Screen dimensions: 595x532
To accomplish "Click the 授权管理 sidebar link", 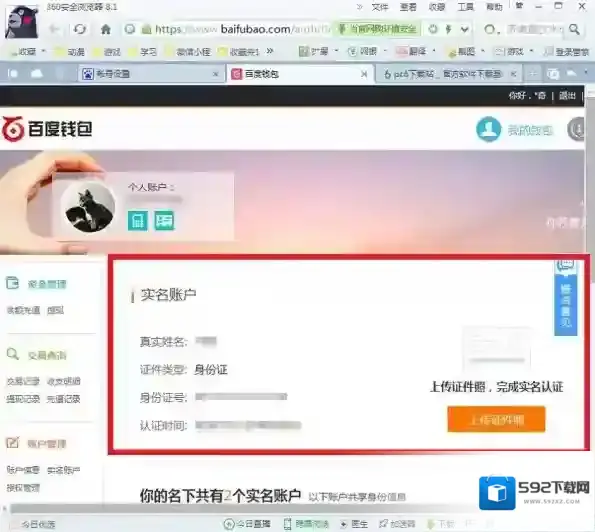I will coord(23,488).
